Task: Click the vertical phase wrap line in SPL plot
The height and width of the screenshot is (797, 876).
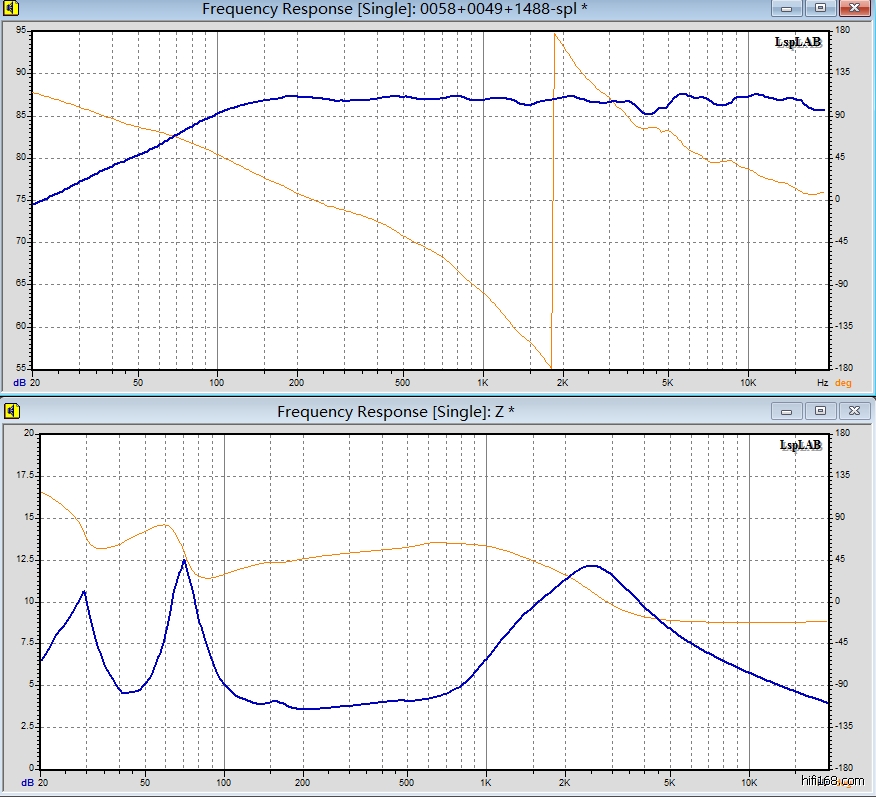Action: coord(552,200)
